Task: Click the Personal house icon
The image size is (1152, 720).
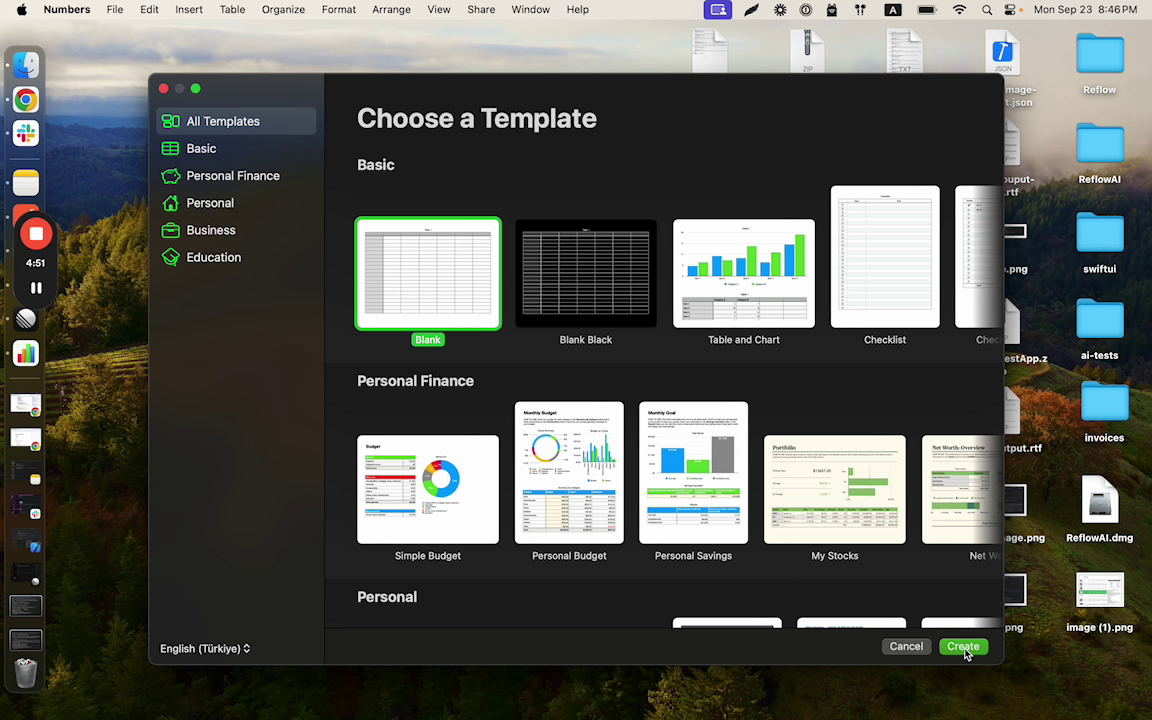Action: 170,203
